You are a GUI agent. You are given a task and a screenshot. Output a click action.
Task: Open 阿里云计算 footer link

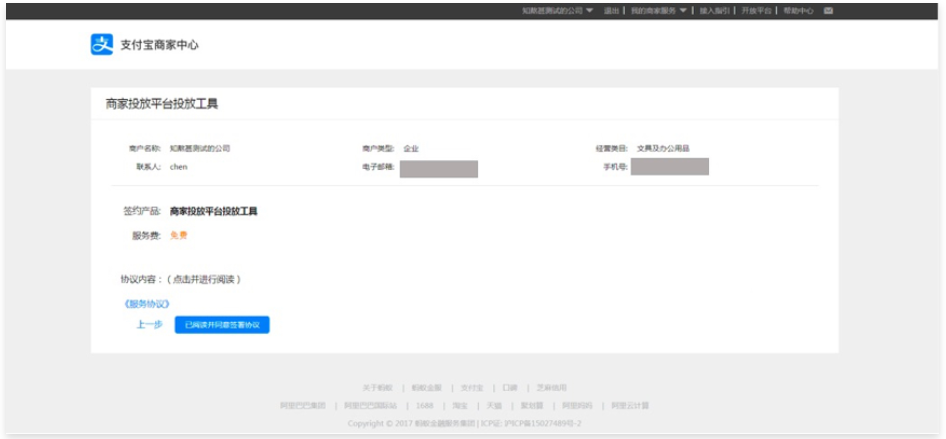tap(630, 406)
